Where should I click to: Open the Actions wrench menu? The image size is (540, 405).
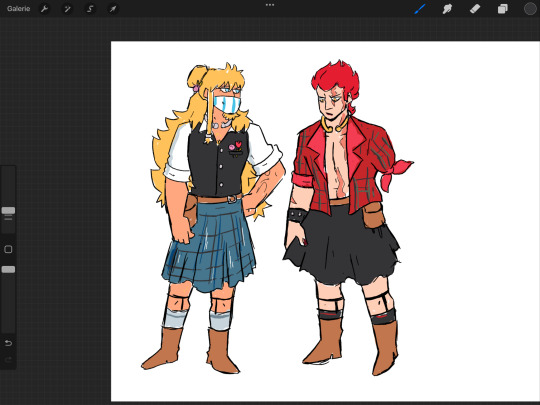[x=44, y=9]
